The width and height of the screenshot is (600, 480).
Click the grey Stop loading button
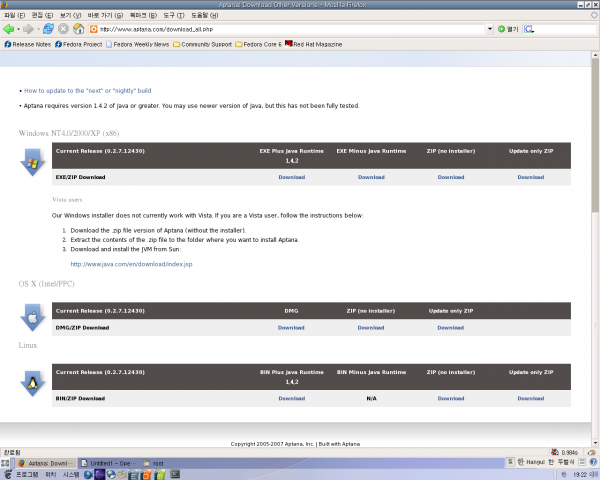click(x=64, y=29)
